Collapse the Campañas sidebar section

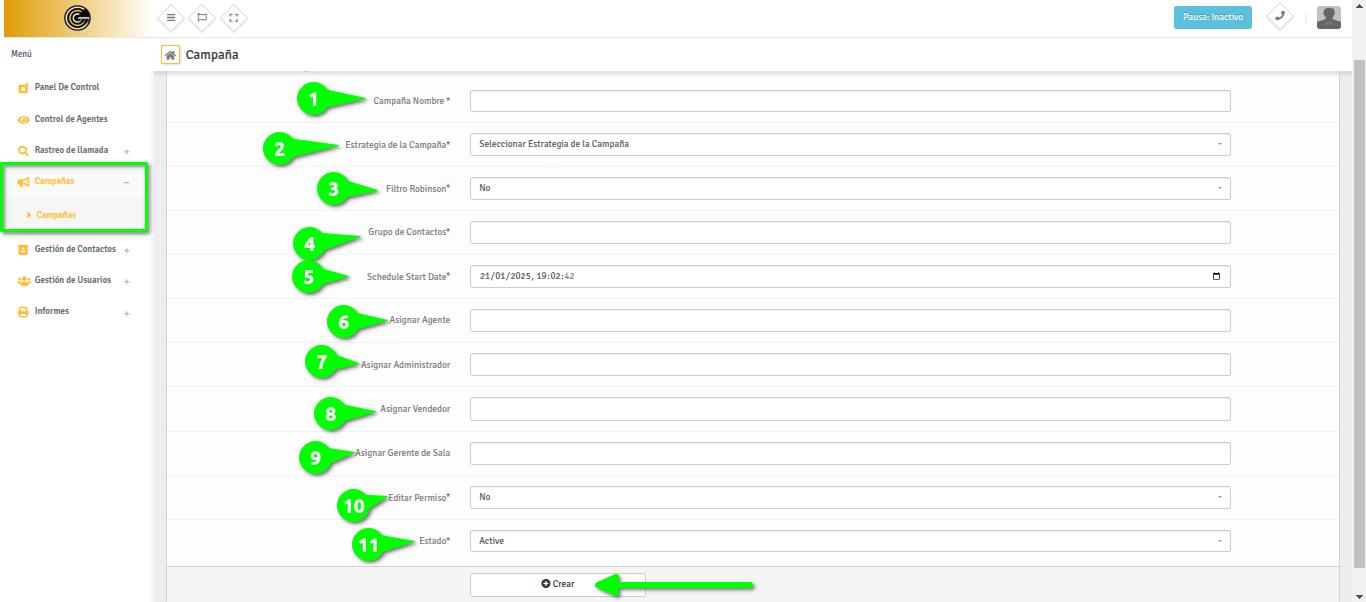[126, 182]
